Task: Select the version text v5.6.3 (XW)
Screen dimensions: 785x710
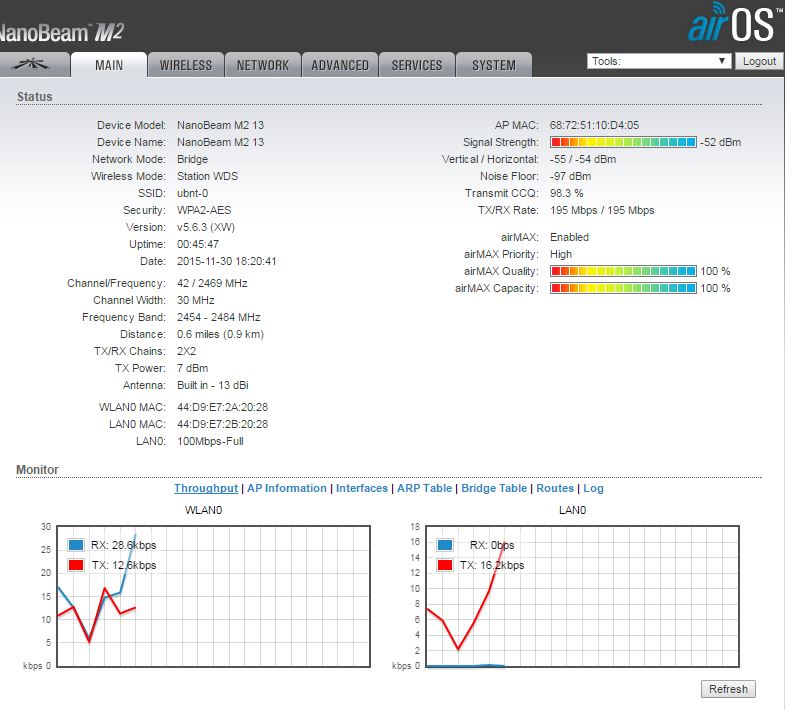Action: tap(206, 227)
